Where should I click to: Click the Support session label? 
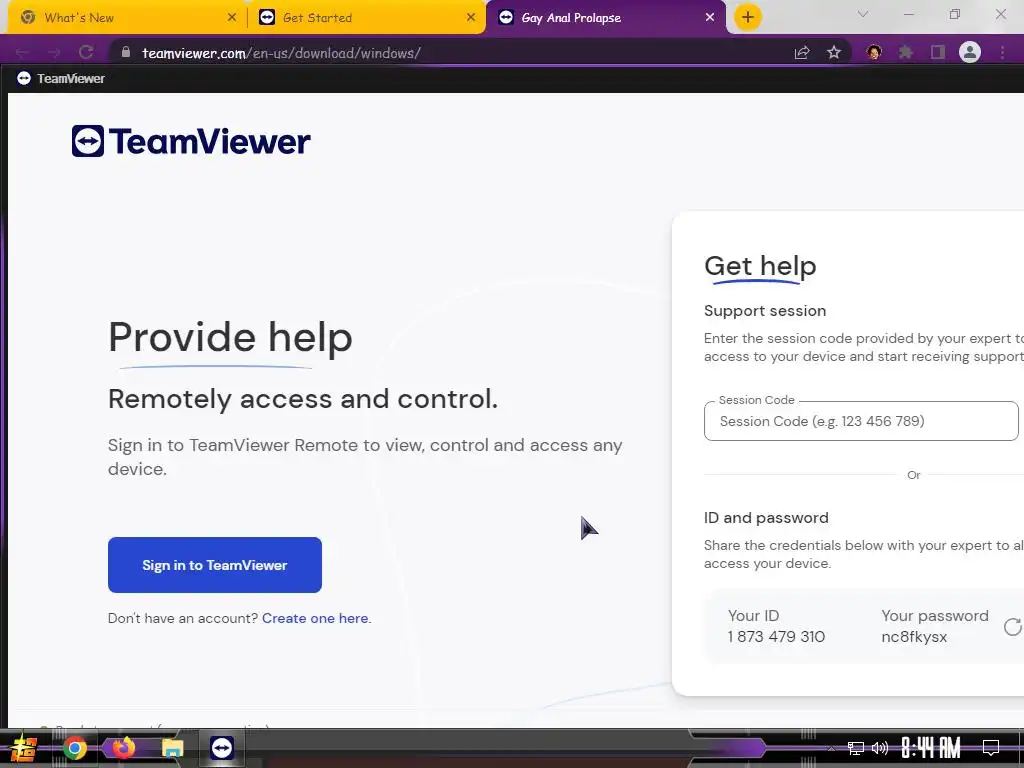765,311
